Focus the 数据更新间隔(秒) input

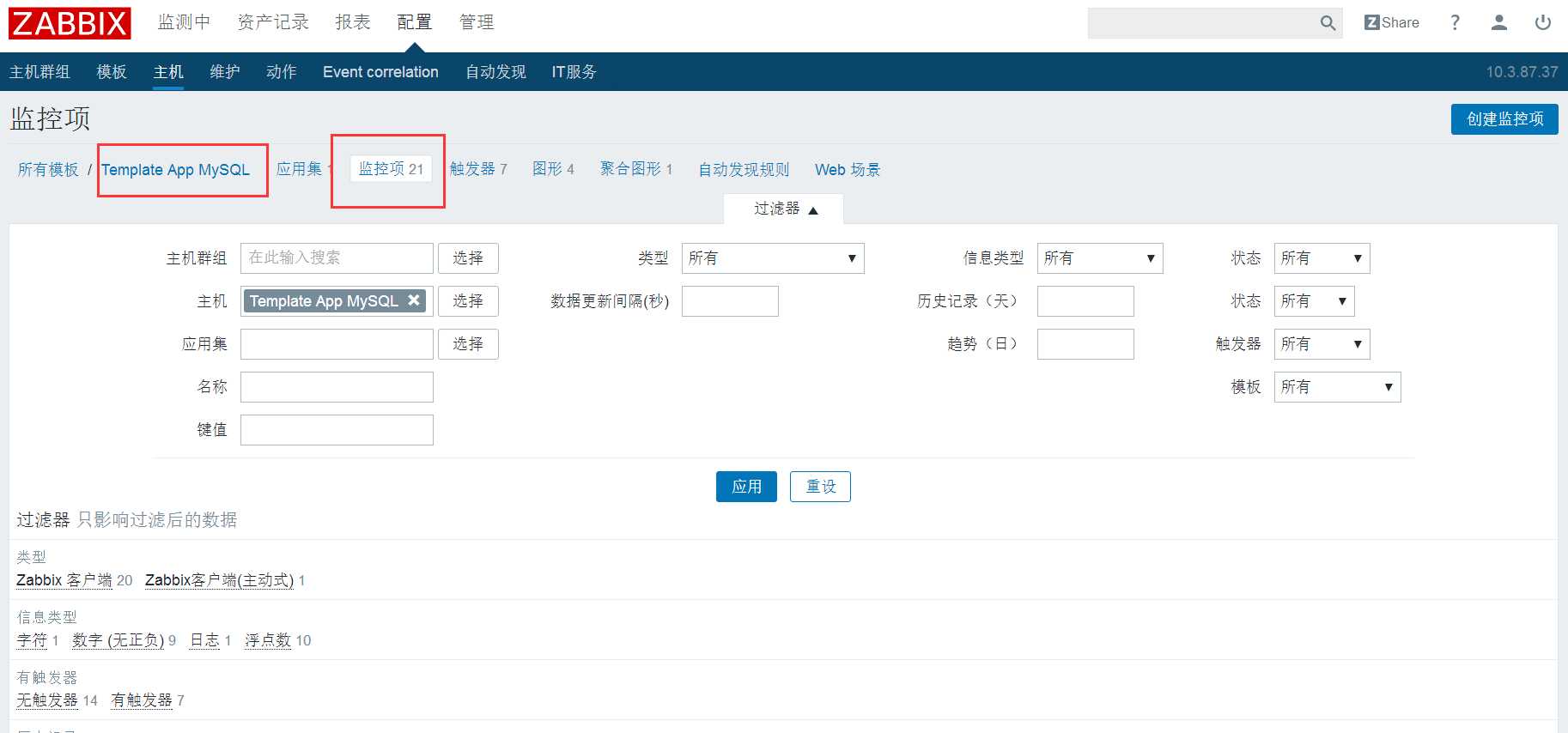click(x=730, y=301)
